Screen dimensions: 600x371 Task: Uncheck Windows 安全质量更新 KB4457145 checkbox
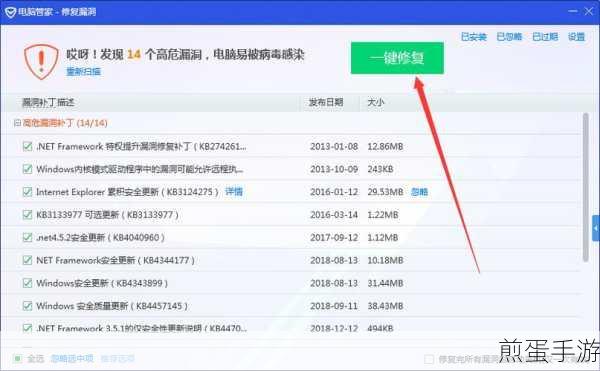click(28, 306)
